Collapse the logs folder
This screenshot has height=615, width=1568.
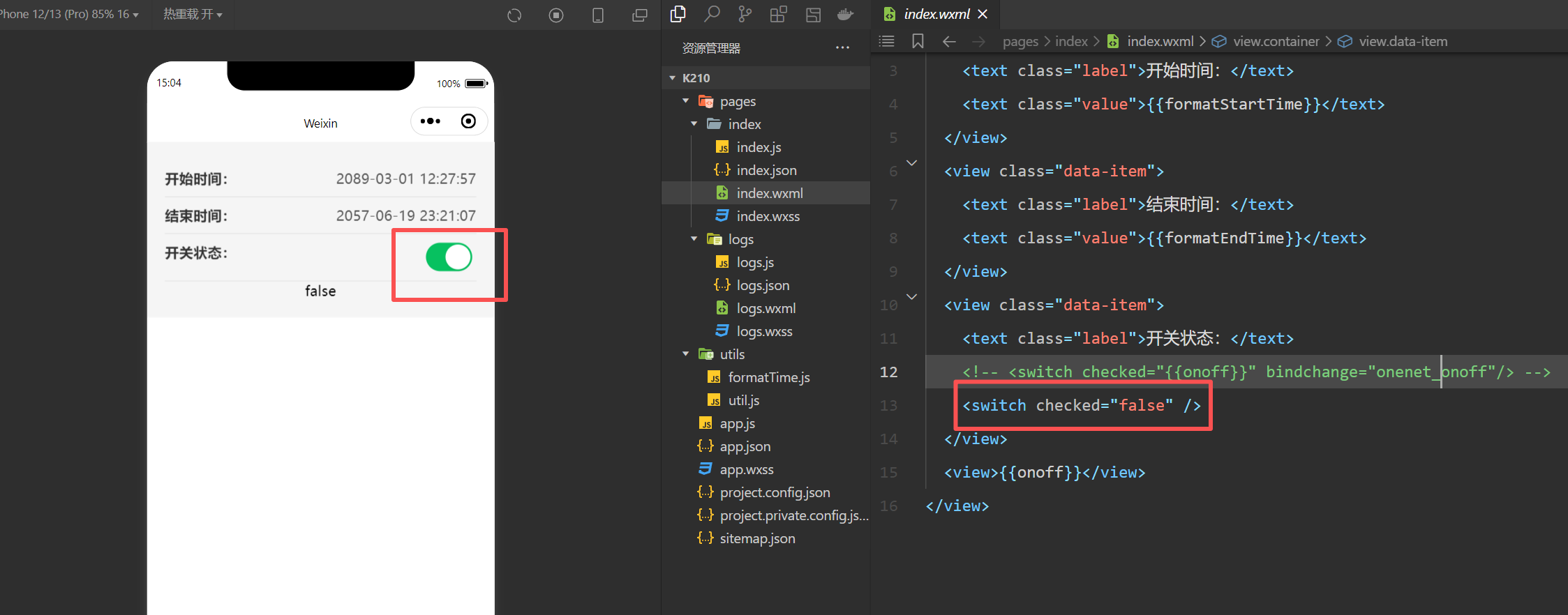(694, 239)
